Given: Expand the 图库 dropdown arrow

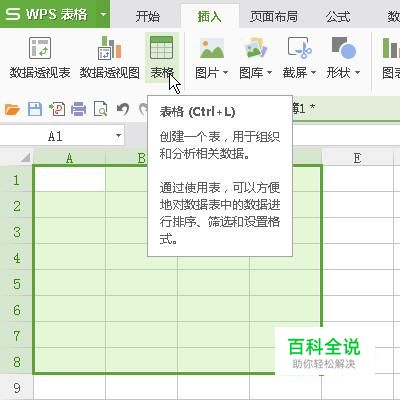Looking at the screenshot, I should [x=269, y=72].
